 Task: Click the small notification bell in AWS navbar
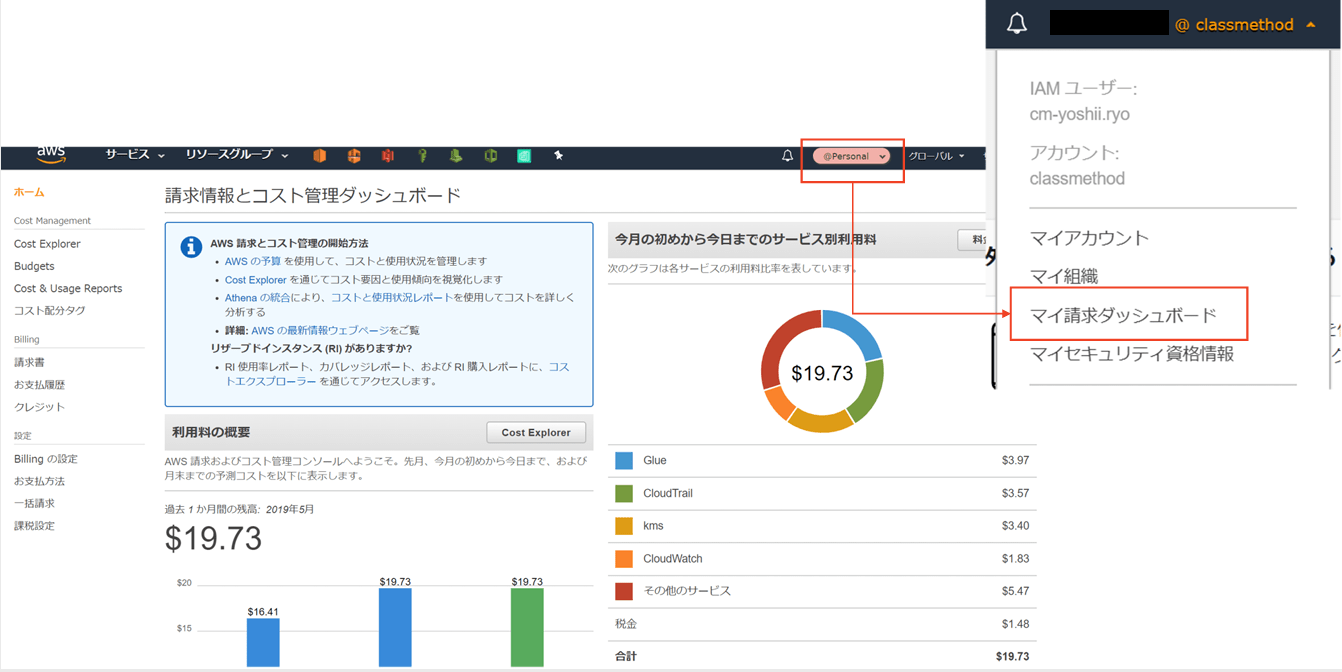click(787, 156)
